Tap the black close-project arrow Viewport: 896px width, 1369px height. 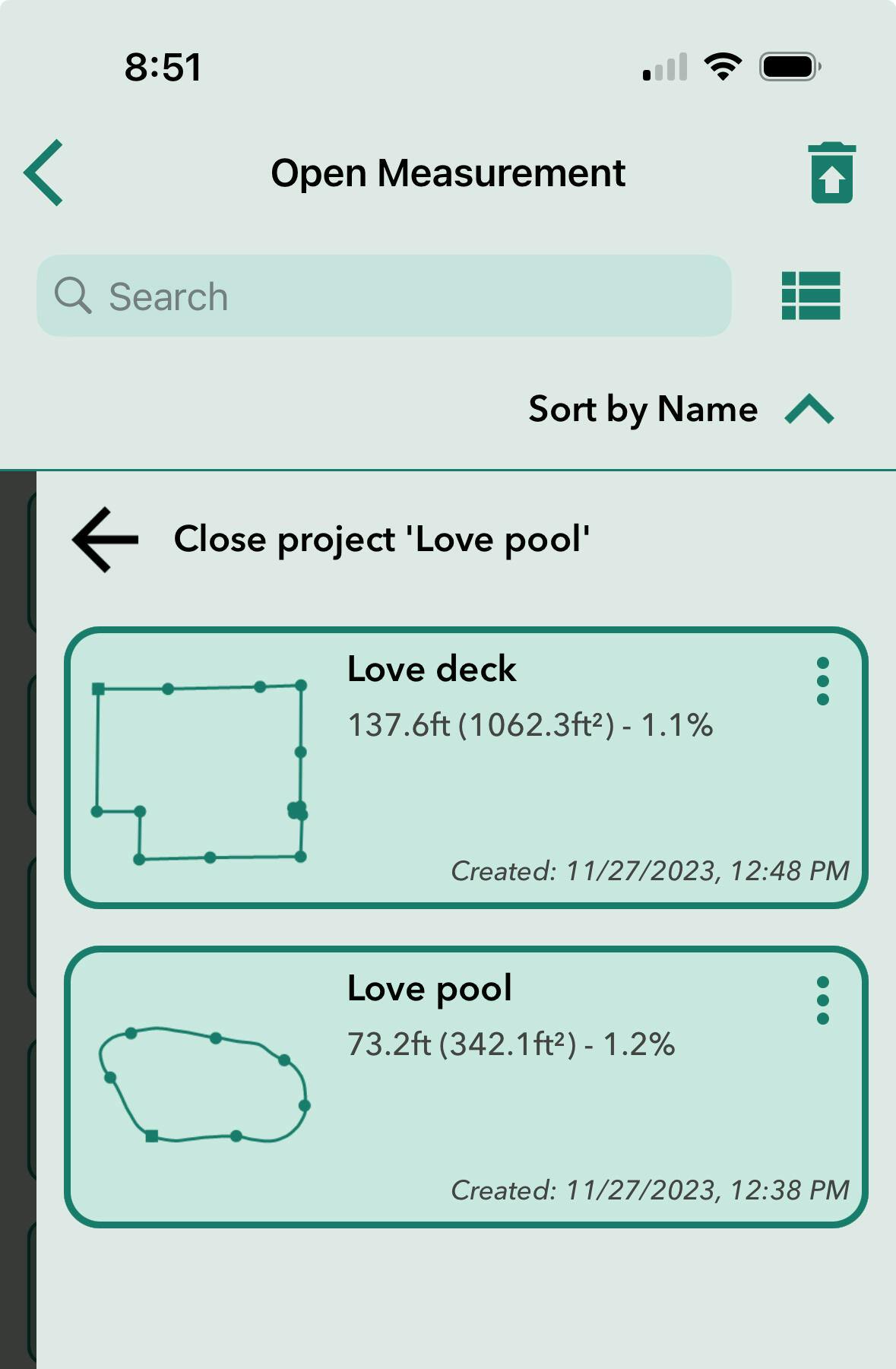[x=106, y=540]
